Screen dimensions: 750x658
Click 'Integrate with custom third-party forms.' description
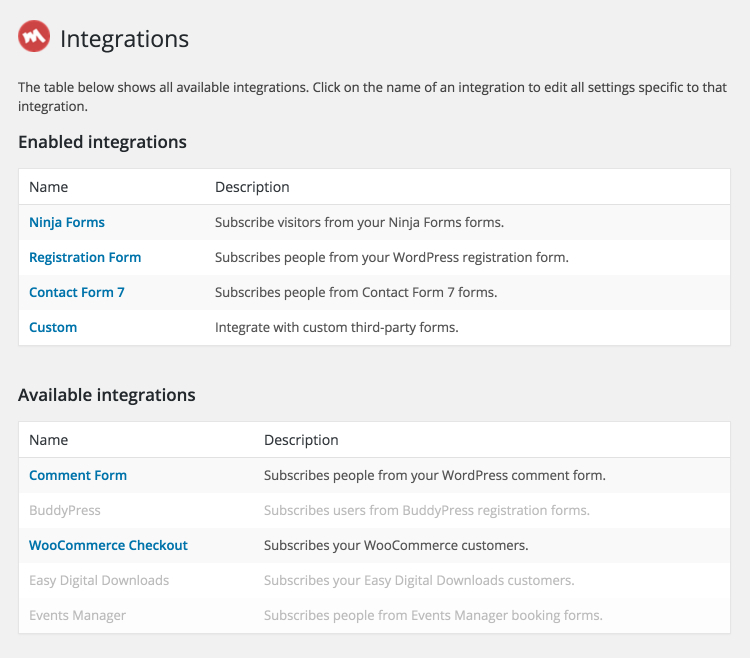tap(337, 328)
